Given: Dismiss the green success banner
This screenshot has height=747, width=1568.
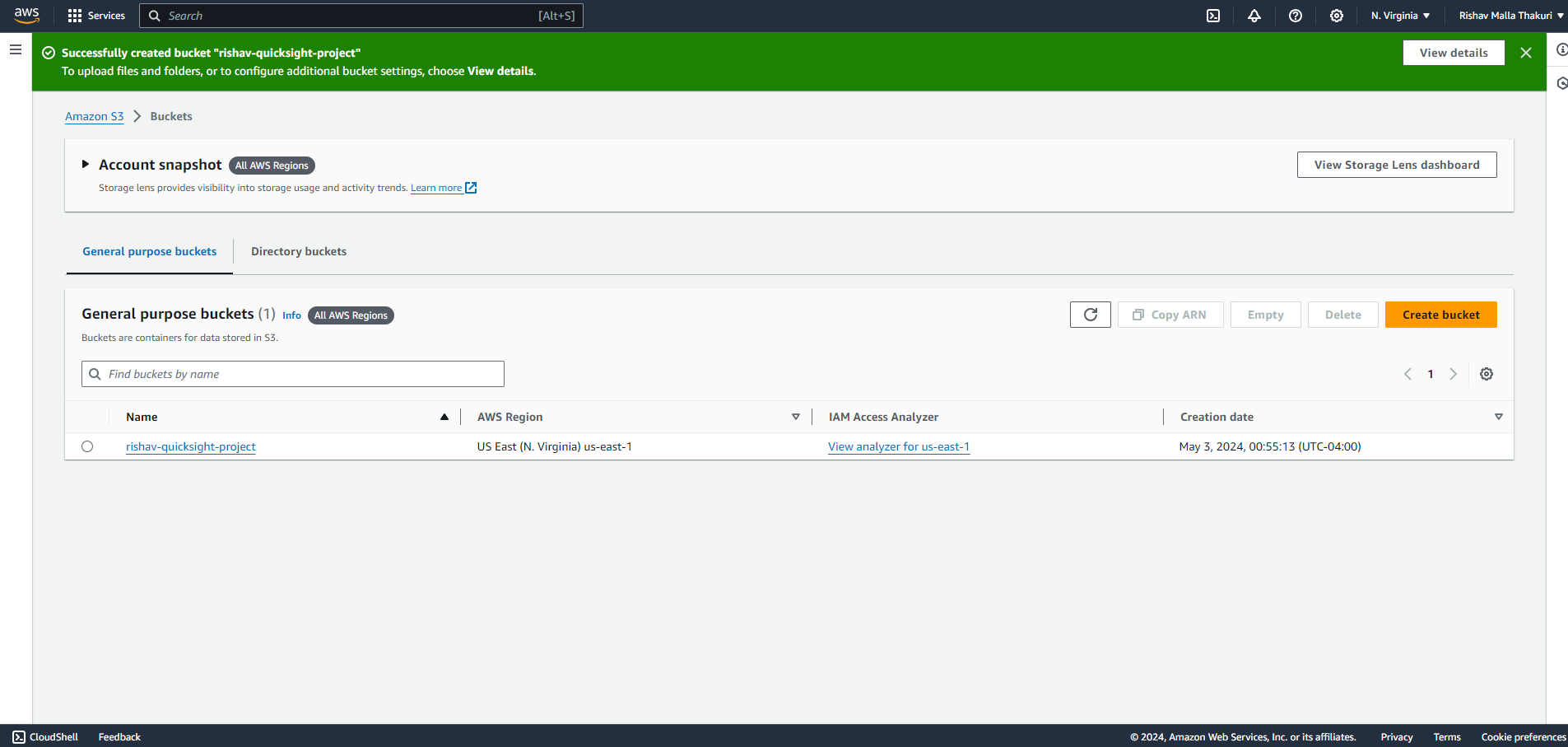Looking at the screenshot, I should [x=1526, y=53].
